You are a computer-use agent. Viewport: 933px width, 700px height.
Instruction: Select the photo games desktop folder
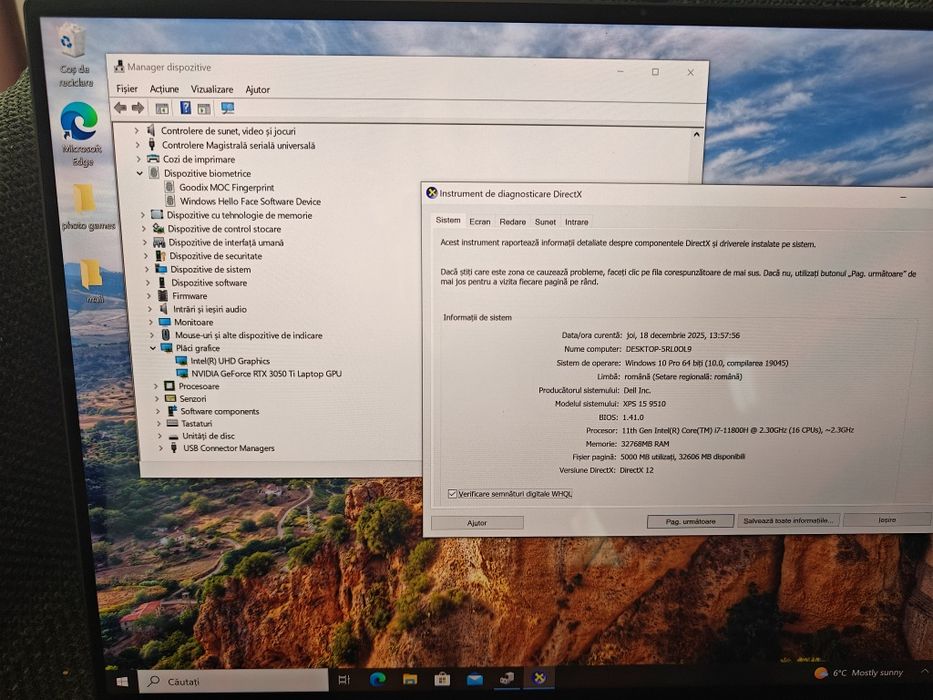[x=87, y=207]
